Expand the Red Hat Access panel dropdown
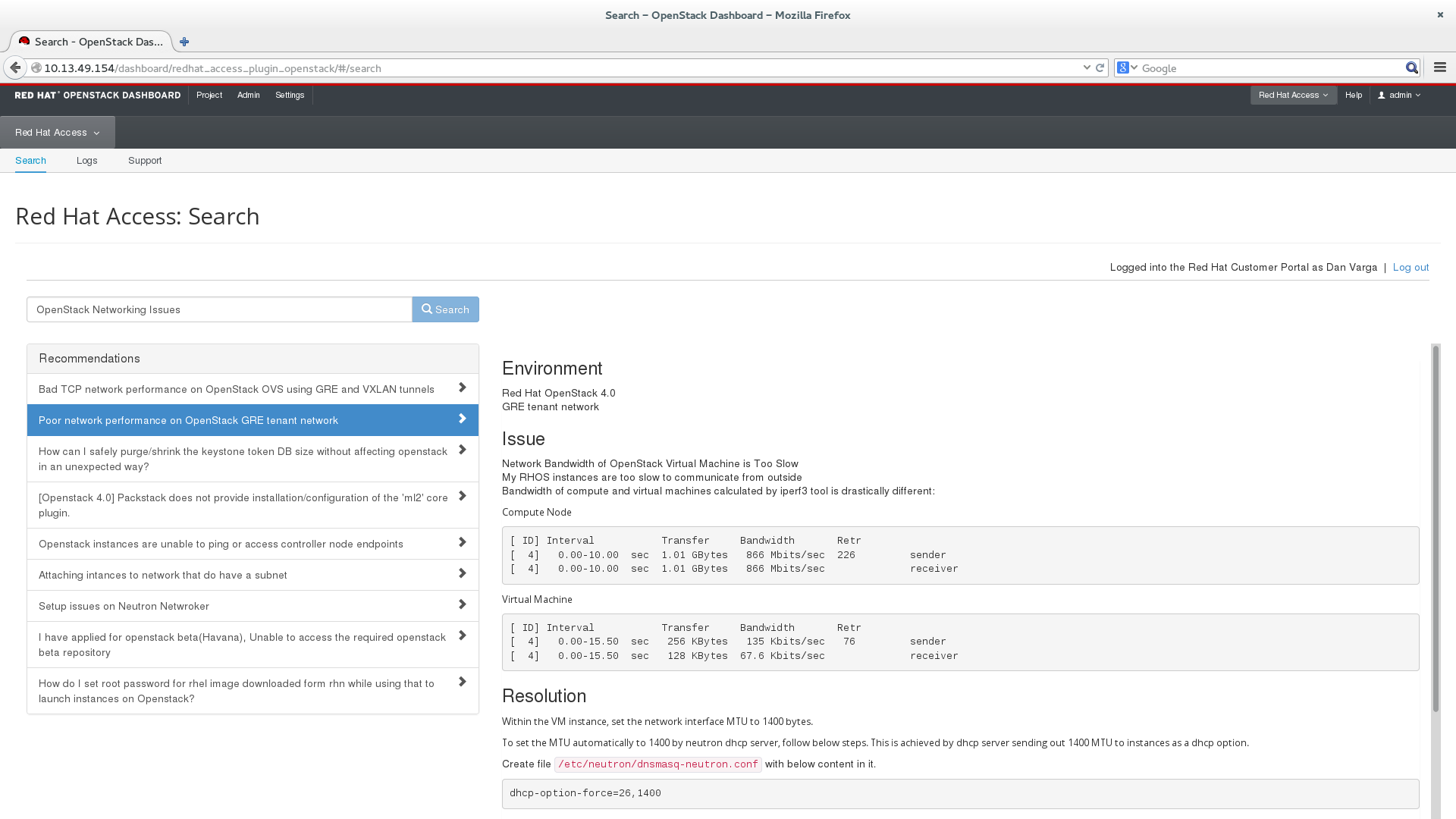 tap(58, 132)
